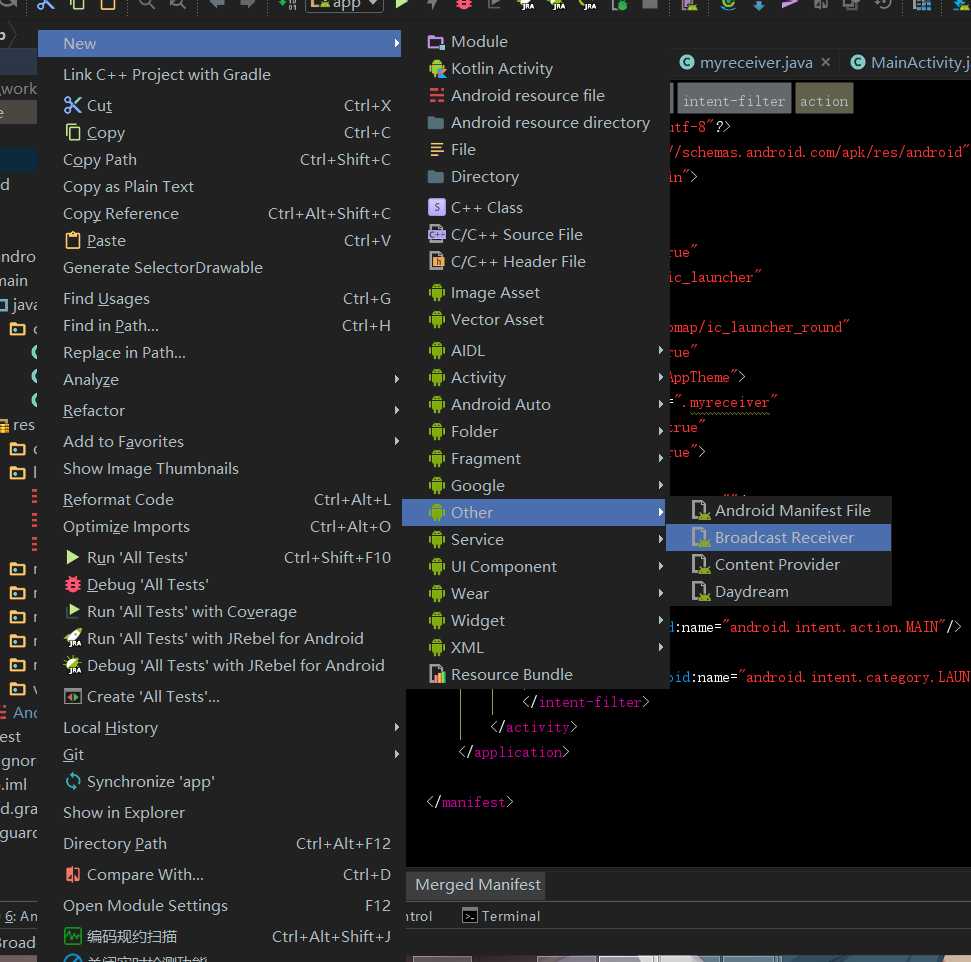This screenshot has height=962, width=971.
Task: Click the C/C++ Source File icon
Action: pos(437,234)
